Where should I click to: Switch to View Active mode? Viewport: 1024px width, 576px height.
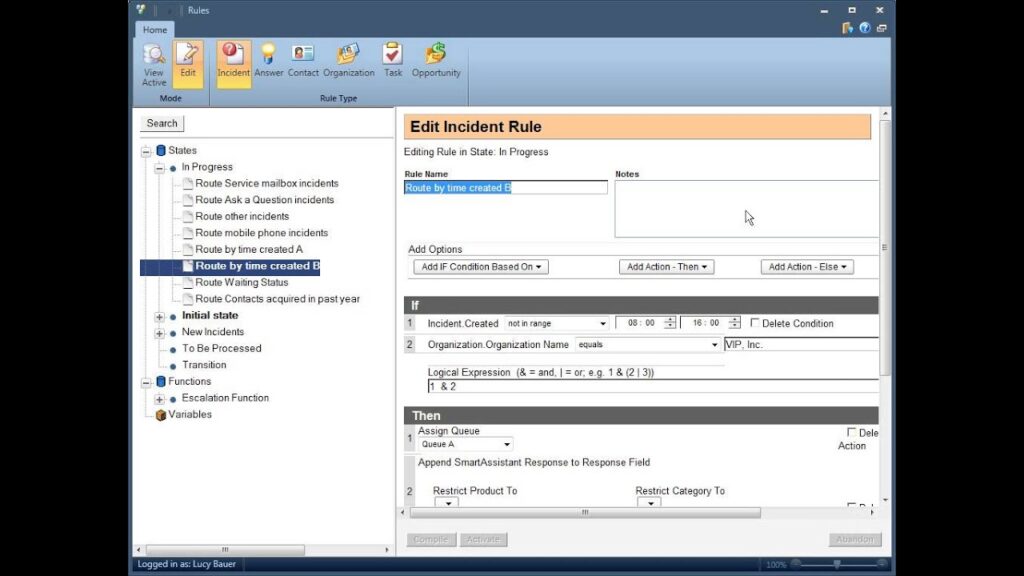pyautogui.click(x=154, y=65)
